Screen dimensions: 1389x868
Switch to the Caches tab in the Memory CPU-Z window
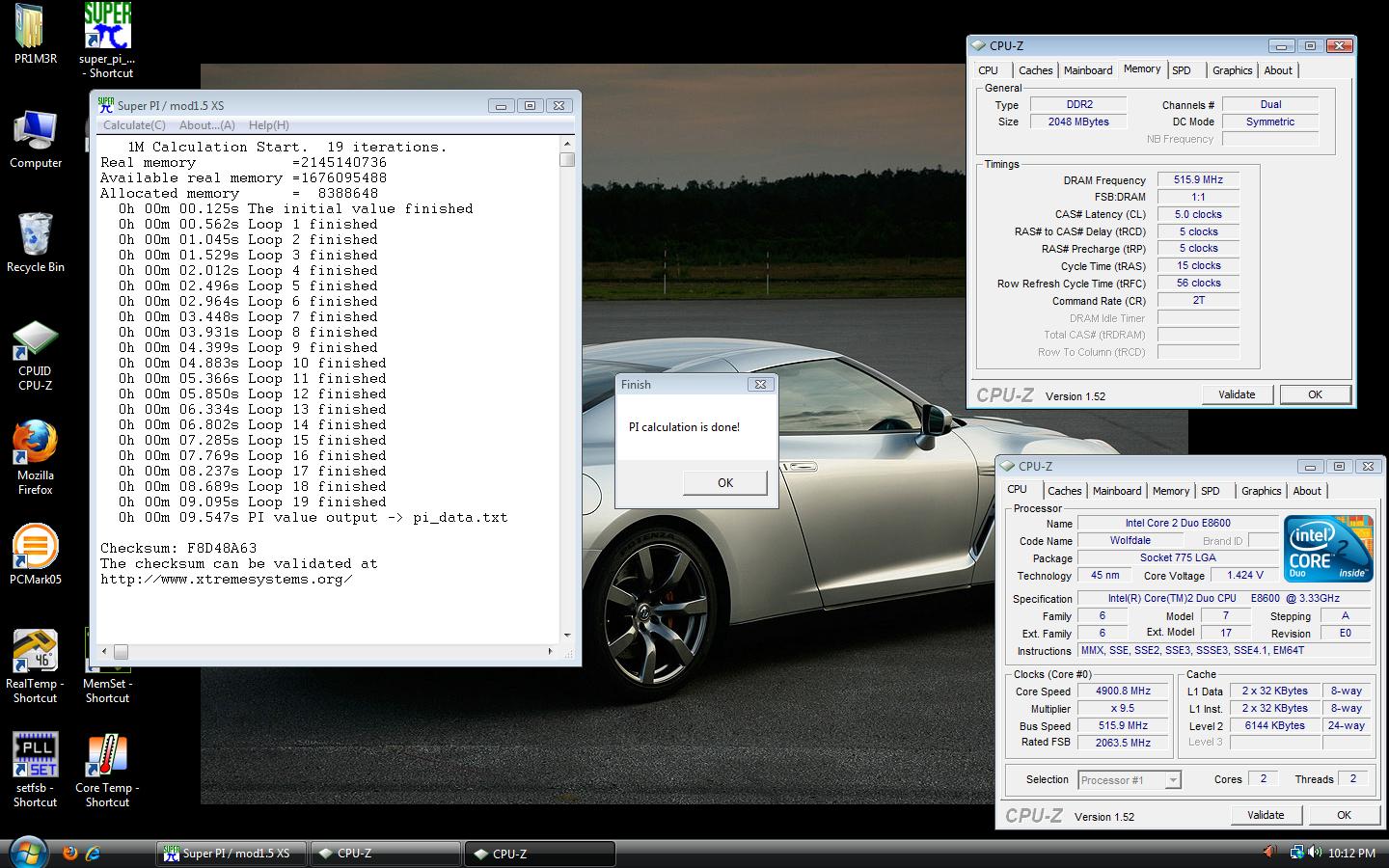point(1036,70)
